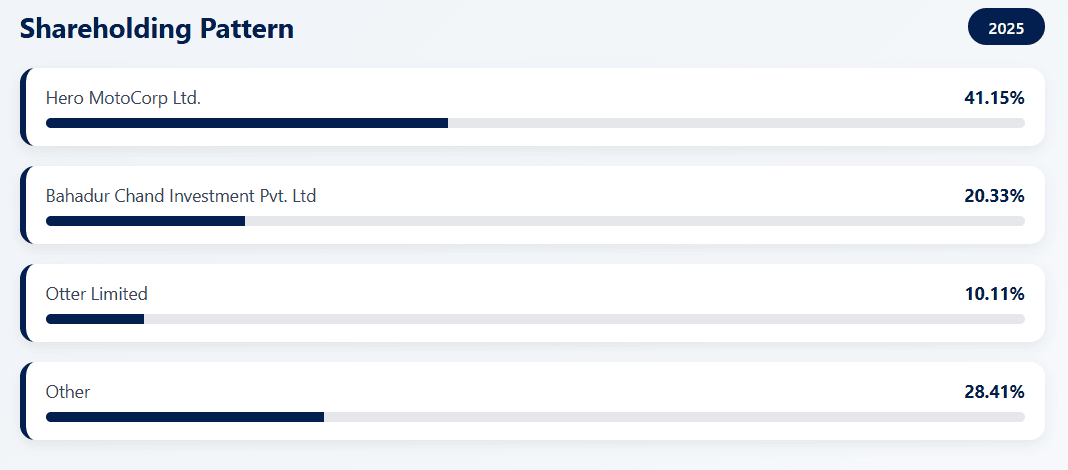Click left accent edge of Otter Limited card

coord(23,303)
